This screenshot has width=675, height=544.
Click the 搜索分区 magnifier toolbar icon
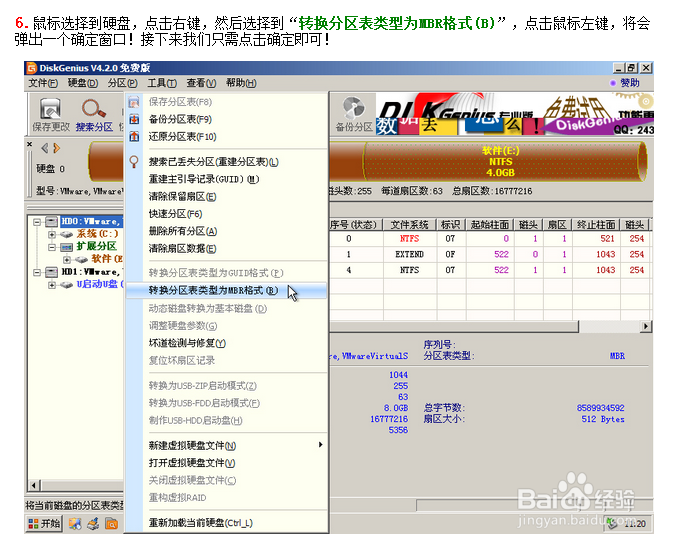tap(94, 108)
